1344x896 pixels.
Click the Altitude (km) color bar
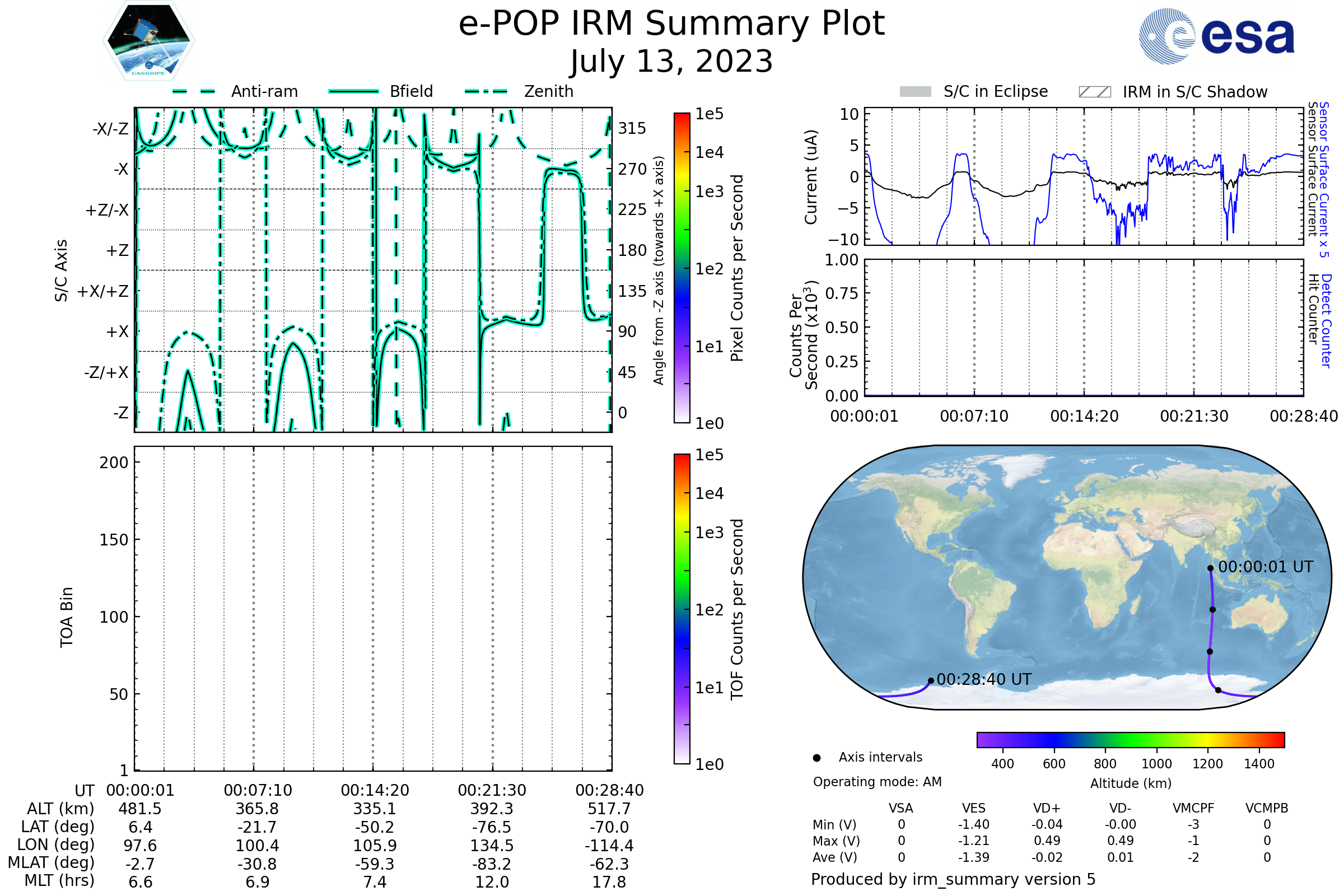pos(1130,739)
